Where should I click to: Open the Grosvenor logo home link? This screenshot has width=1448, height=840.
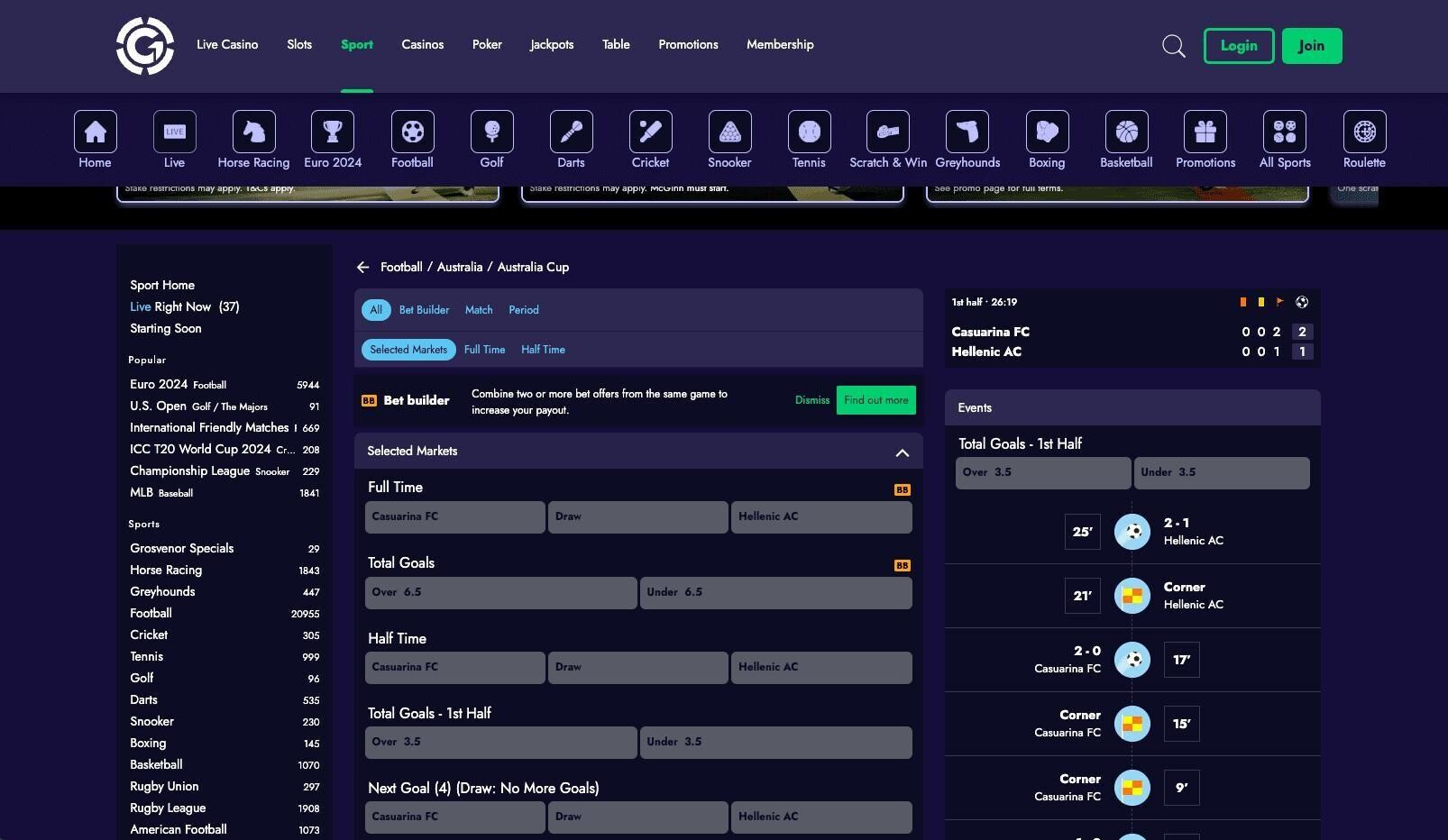pos(144,46)
